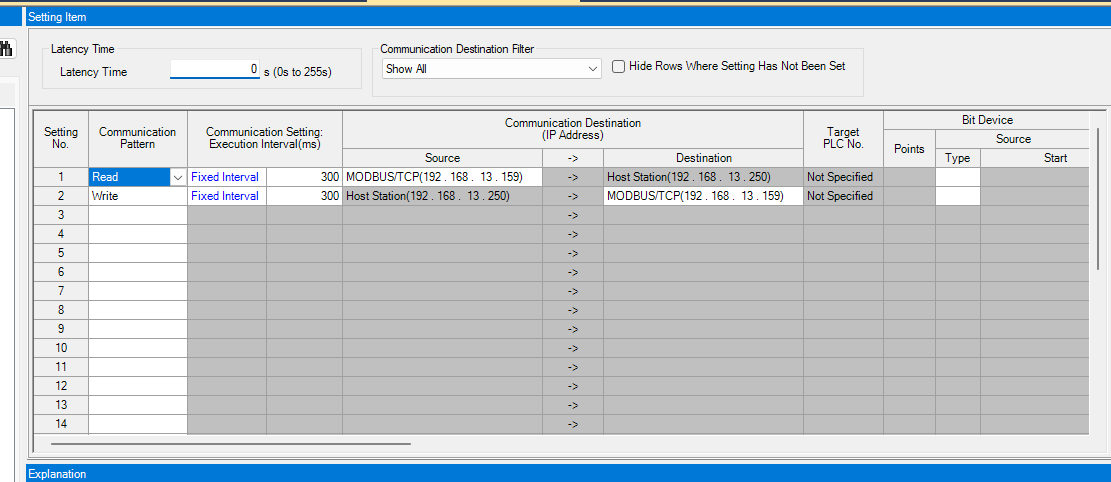This screenshot has width=1111, height=482.
Task: Click the Communication Pattern cell in row 3
Action: pyautogui.click(x=137, y=215)
